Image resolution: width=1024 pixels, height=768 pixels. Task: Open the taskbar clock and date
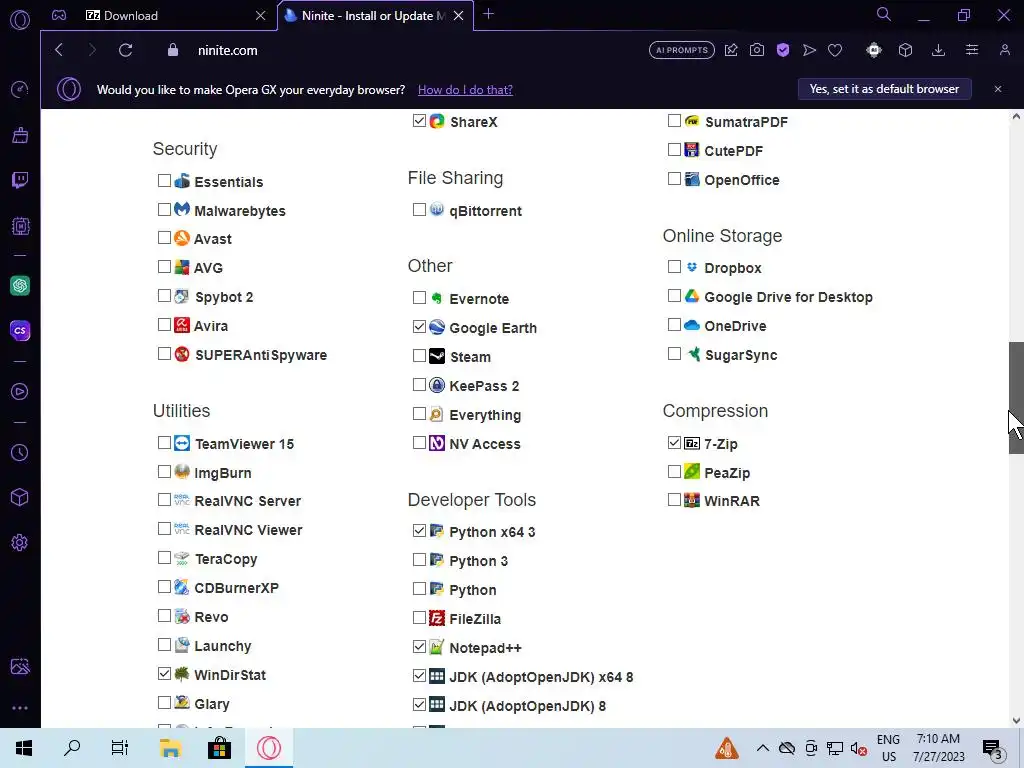pyautogui.click(x=938, y=748)
